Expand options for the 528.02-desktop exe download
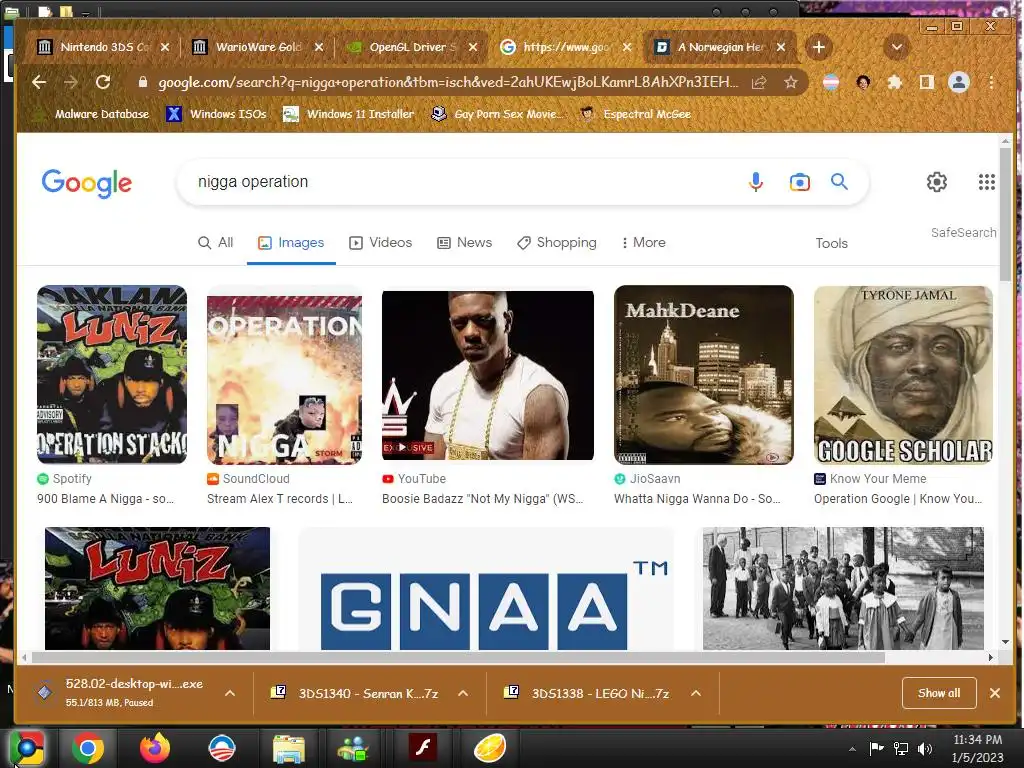Screen dimensions: 1024x768 point(230,693)
